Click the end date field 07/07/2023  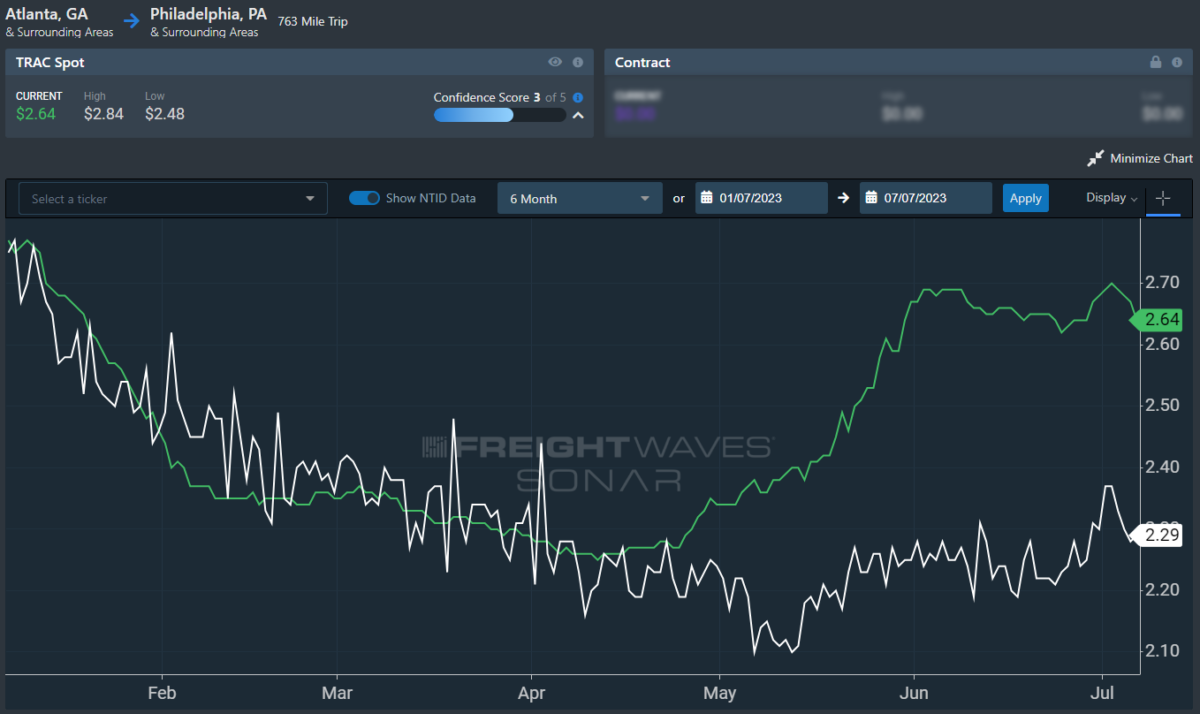(926, 198)
